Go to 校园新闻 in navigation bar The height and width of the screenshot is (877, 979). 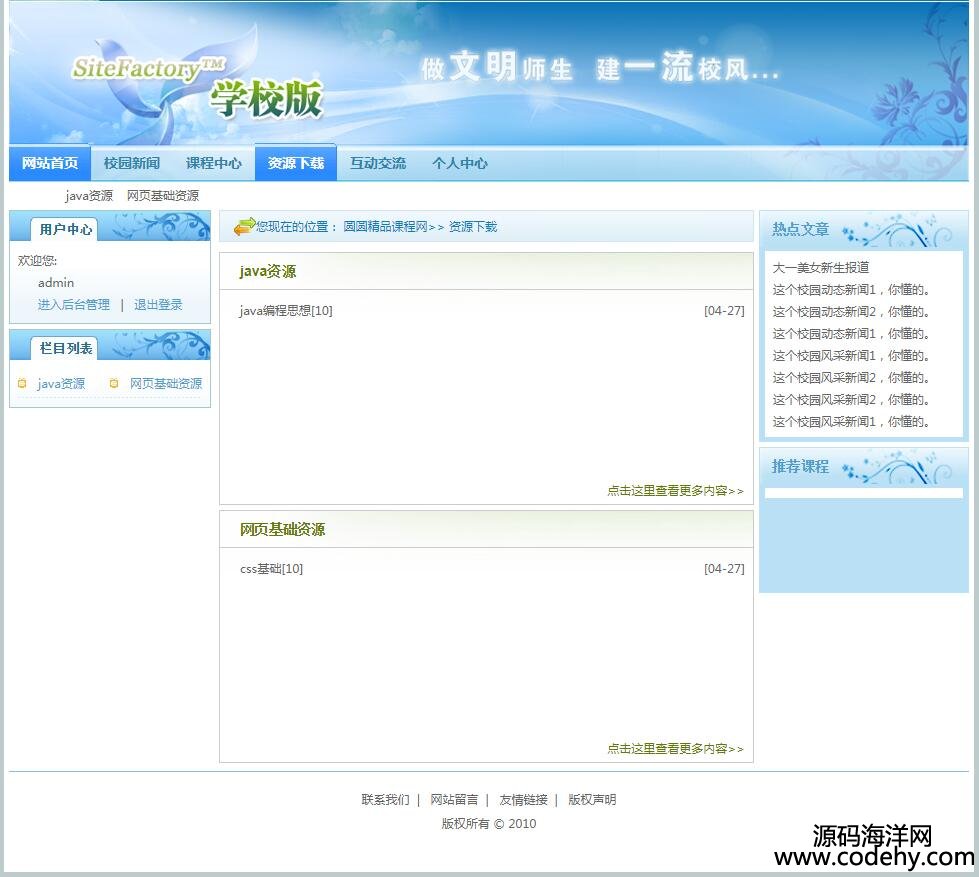tap(132, 163)
